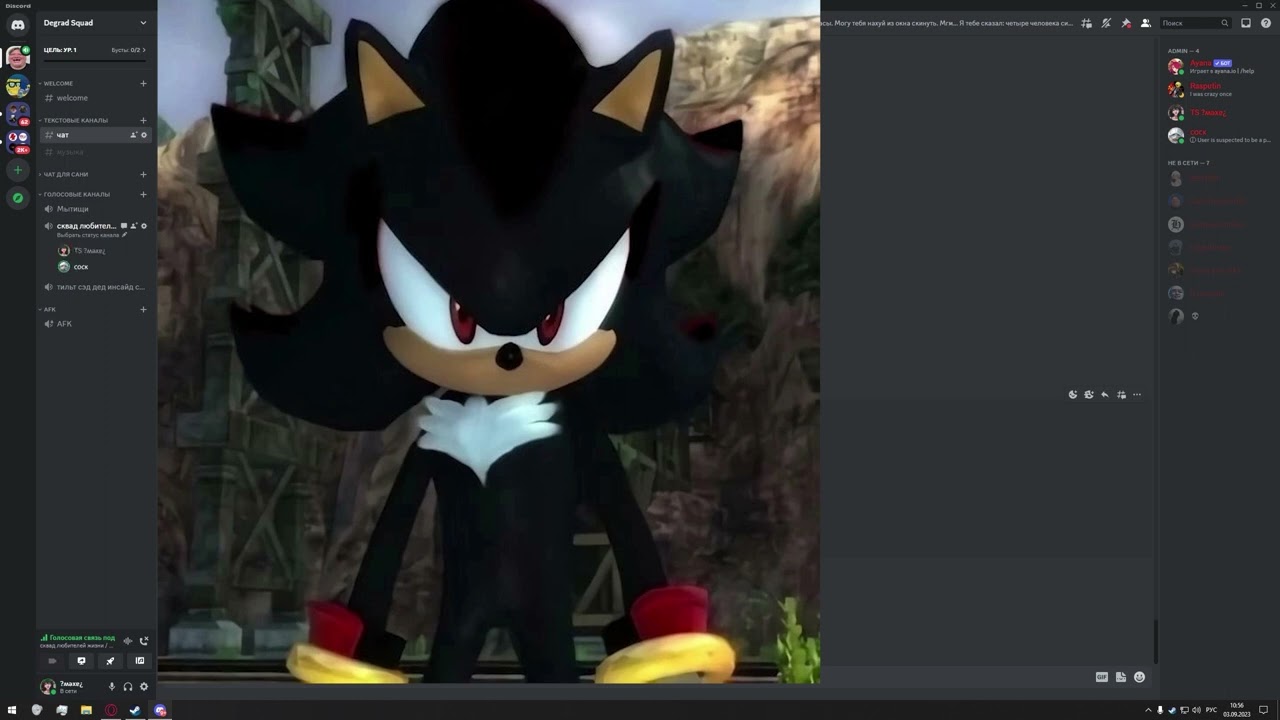Image resolution: width=1280 pixels, height=720 pixels.
Task: Collapse the ГОЛОСОВЫЕ КАНАЛЫ category
Action: point(74,194)
